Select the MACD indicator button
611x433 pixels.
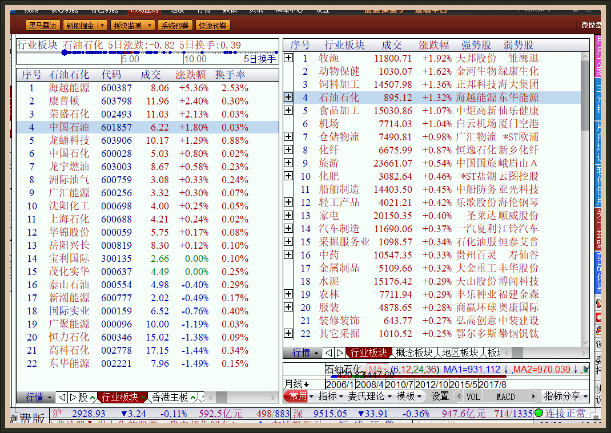click(506, 397)
